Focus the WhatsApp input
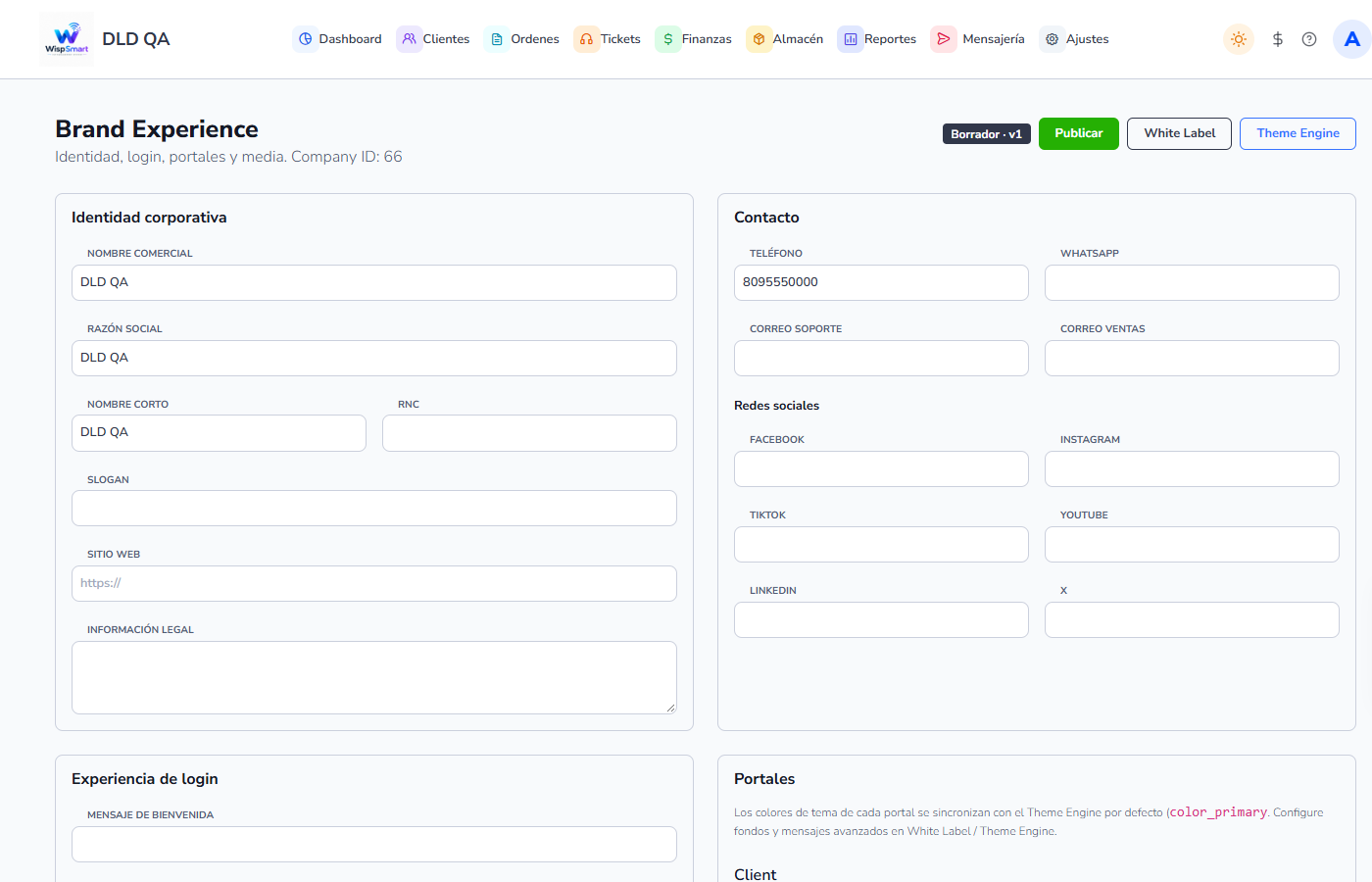The width and height of the screenshot is (1372, 882). click(1192, 282)
